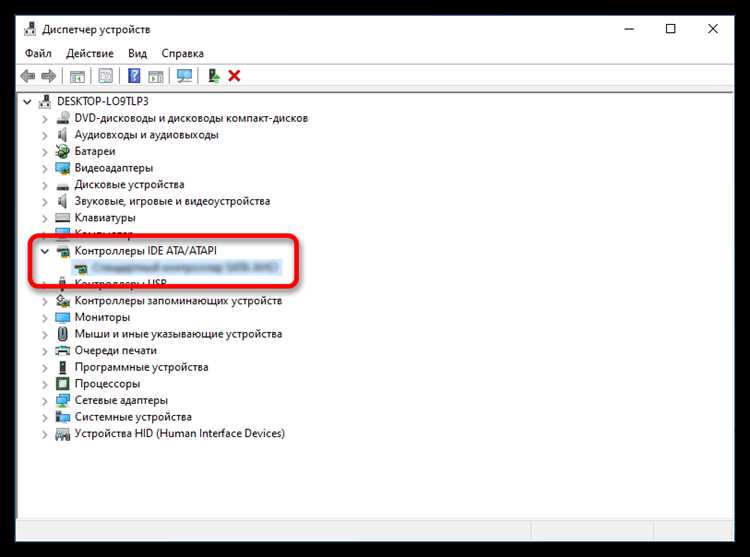Click the mouse devices icon
This screenshot has width=750, height=557.
pos(63,334)
